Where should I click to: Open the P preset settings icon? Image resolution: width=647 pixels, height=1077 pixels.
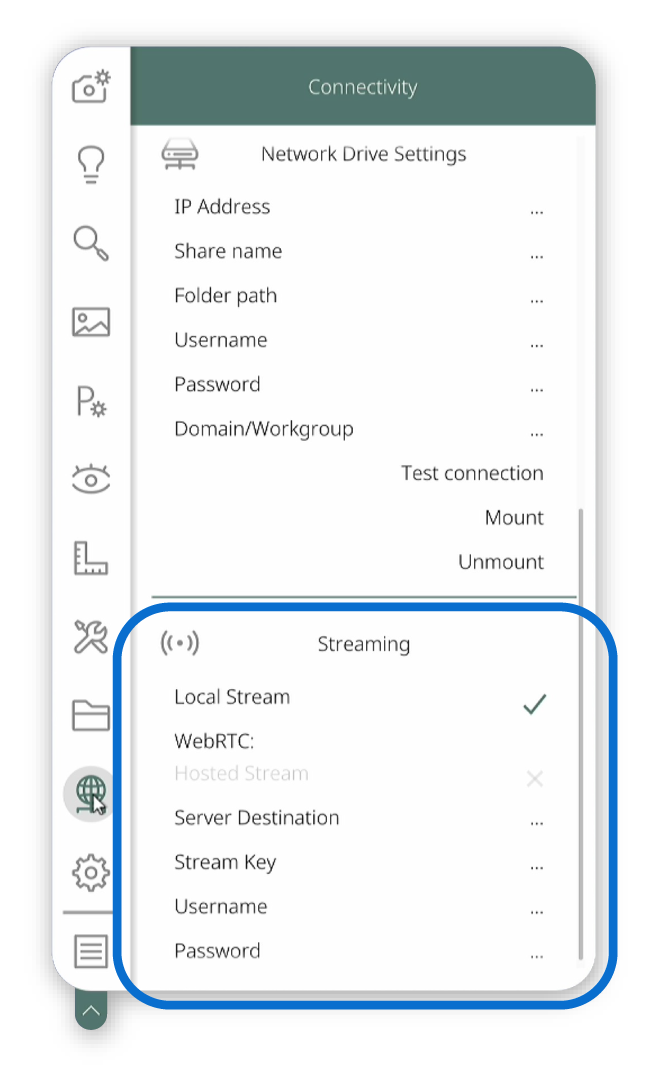(x=91, y=401)
